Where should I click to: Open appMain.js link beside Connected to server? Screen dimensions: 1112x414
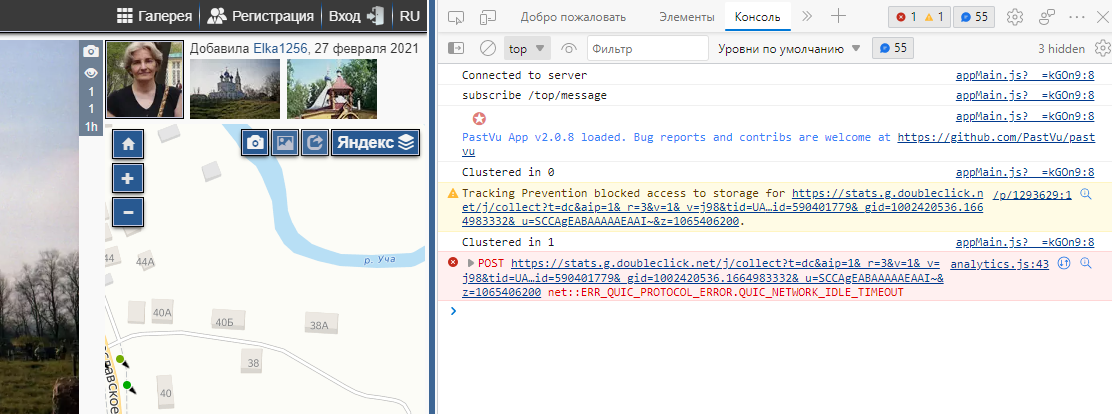[1025, 75]
